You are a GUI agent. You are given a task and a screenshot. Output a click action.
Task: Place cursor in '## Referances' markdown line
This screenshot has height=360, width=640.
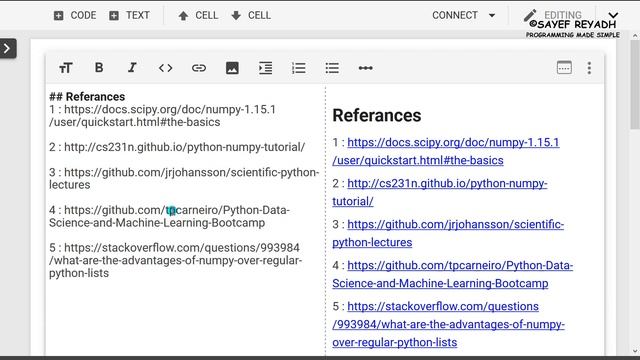click(x=87, y=97)
